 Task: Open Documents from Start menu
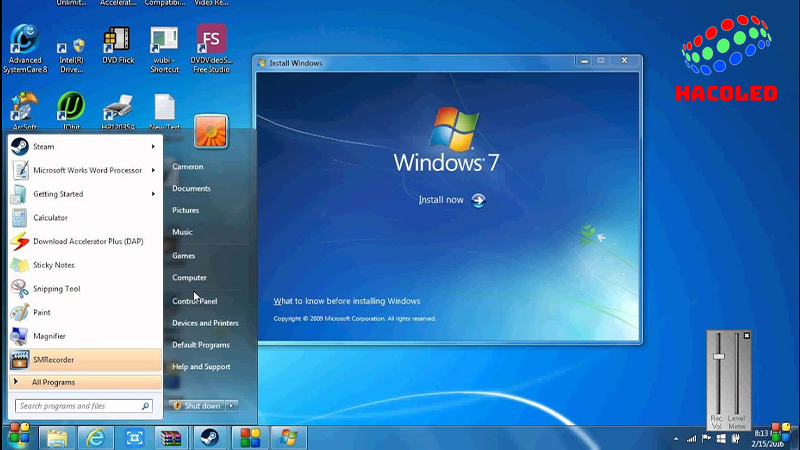[x=191, y=188]
